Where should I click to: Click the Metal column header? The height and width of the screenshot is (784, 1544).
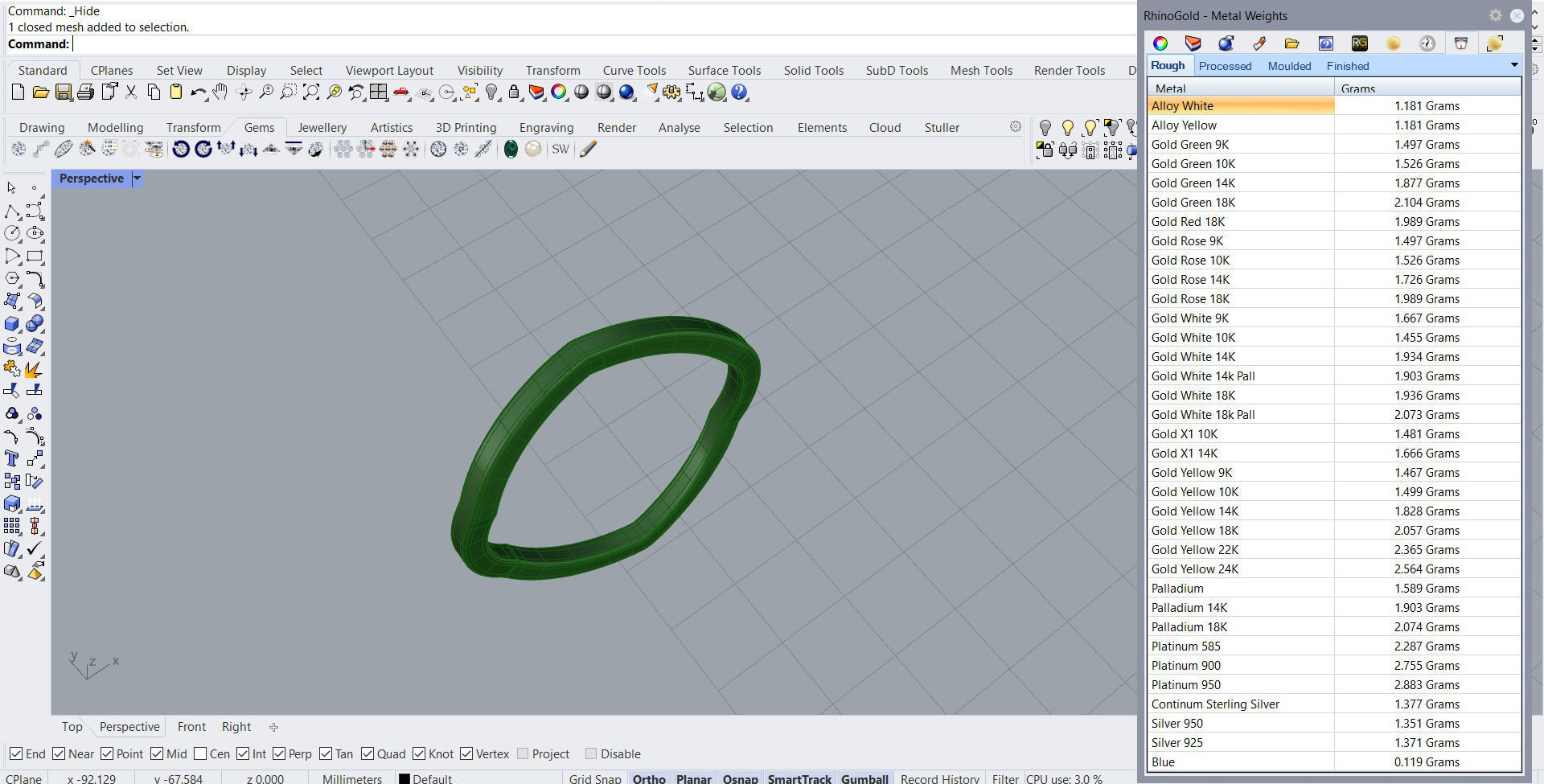(x=1241, y=88)
